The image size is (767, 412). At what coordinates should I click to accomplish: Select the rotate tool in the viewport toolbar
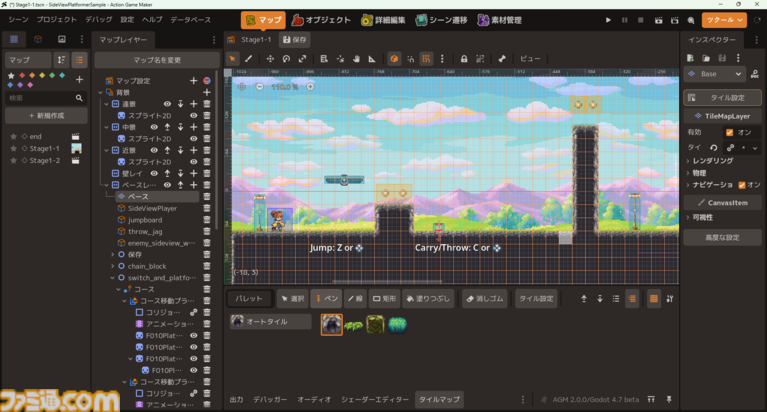click(286, 59)
